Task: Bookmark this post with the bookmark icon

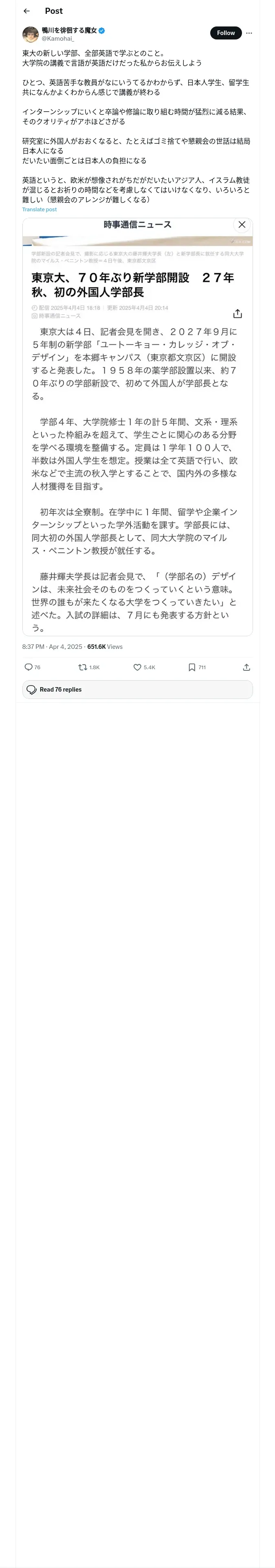Action: 191,667
